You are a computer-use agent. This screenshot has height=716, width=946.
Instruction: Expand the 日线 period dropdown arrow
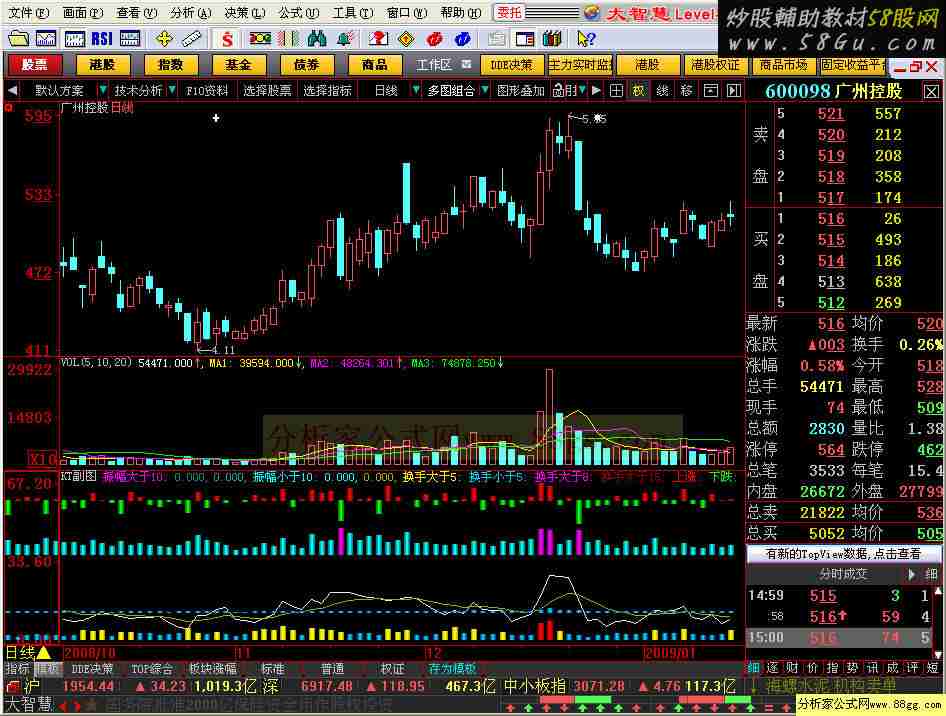coord(415,90)
